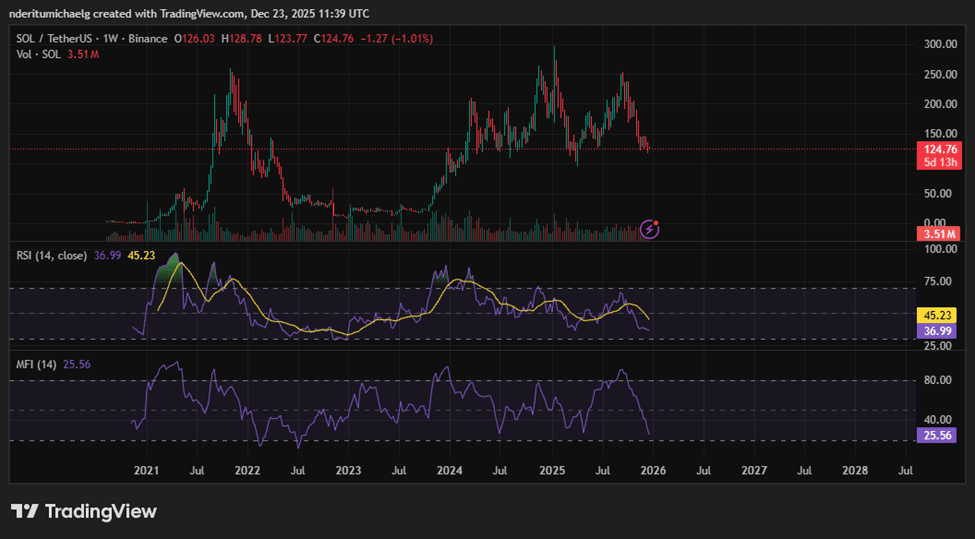Viewport: 975px width, 539px height.
Task: Open the RSI (14, close) indicator legend
Action: click(x=52, y=256)
